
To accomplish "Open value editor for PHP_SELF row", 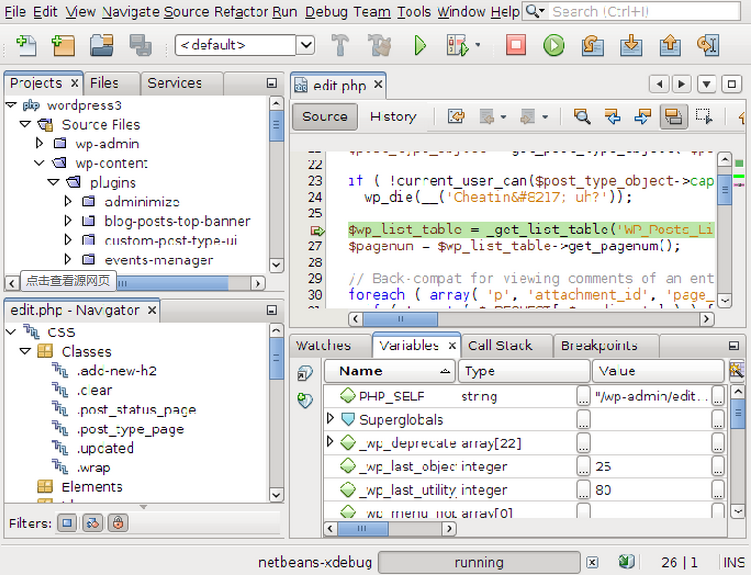I will pyautogui.click(x=717, y=396).
